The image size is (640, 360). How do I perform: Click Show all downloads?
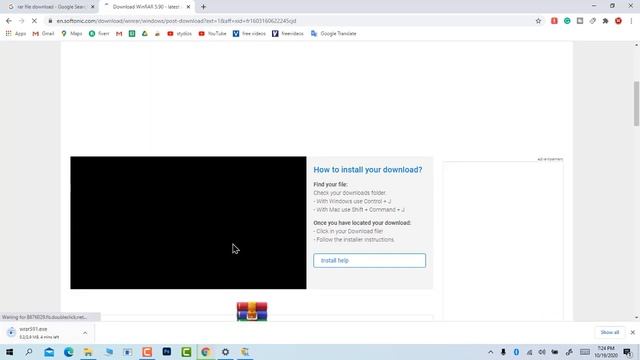610,333
